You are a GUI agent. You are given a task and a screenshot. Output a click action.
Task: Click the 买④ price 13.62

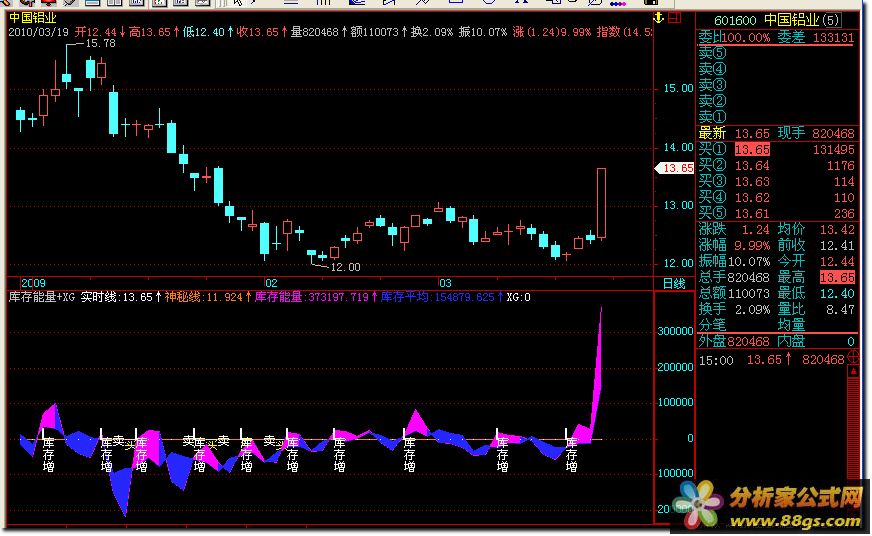[752, 198]
